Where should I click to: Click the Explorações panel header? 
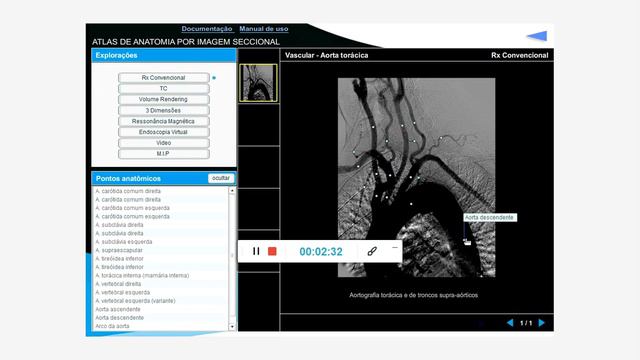pyautogui.click(x=164, y=55)
